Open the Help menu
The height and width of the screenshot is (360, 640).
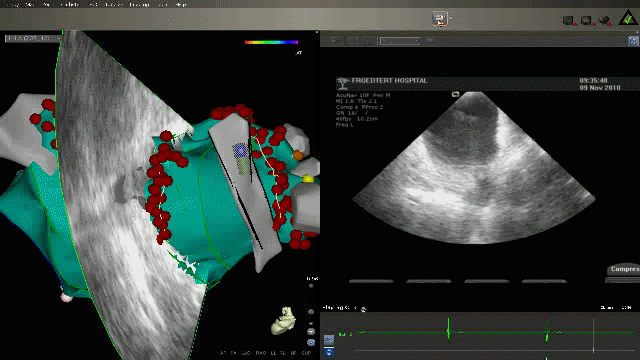pos(180,4)
